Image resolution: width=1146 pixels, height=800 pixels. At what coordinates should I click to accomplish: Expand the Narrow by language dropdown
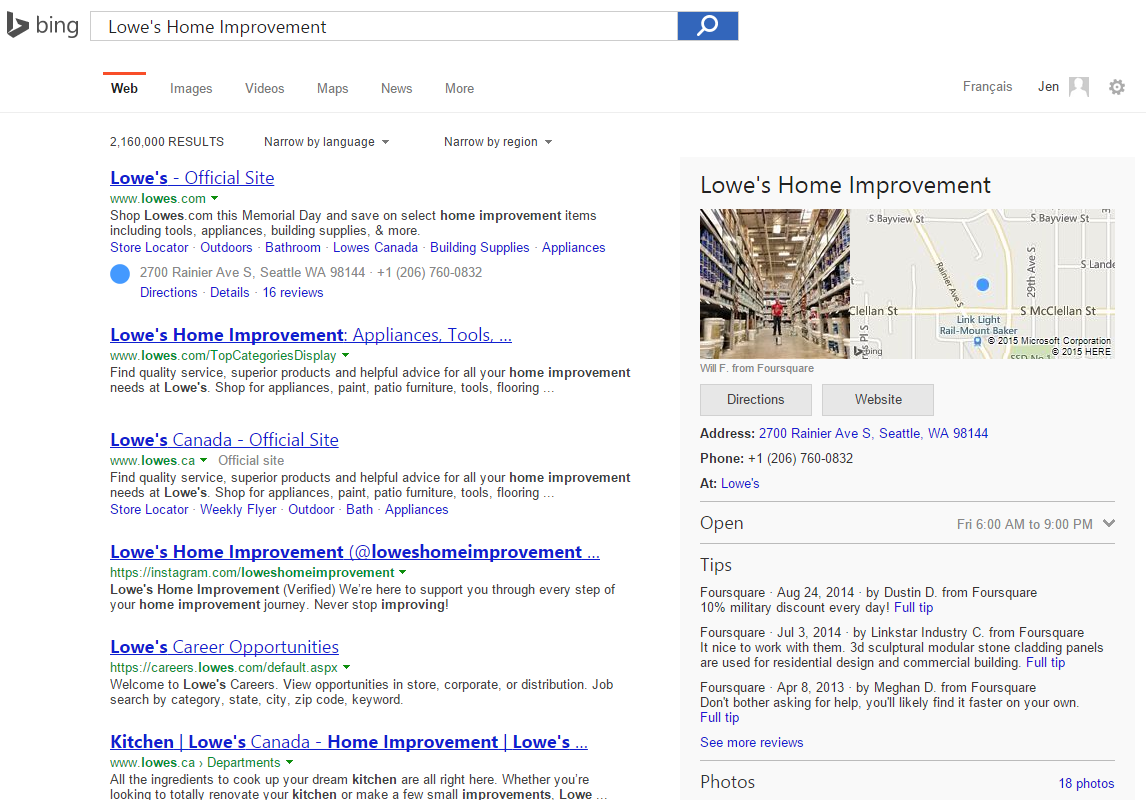(326, 142)
